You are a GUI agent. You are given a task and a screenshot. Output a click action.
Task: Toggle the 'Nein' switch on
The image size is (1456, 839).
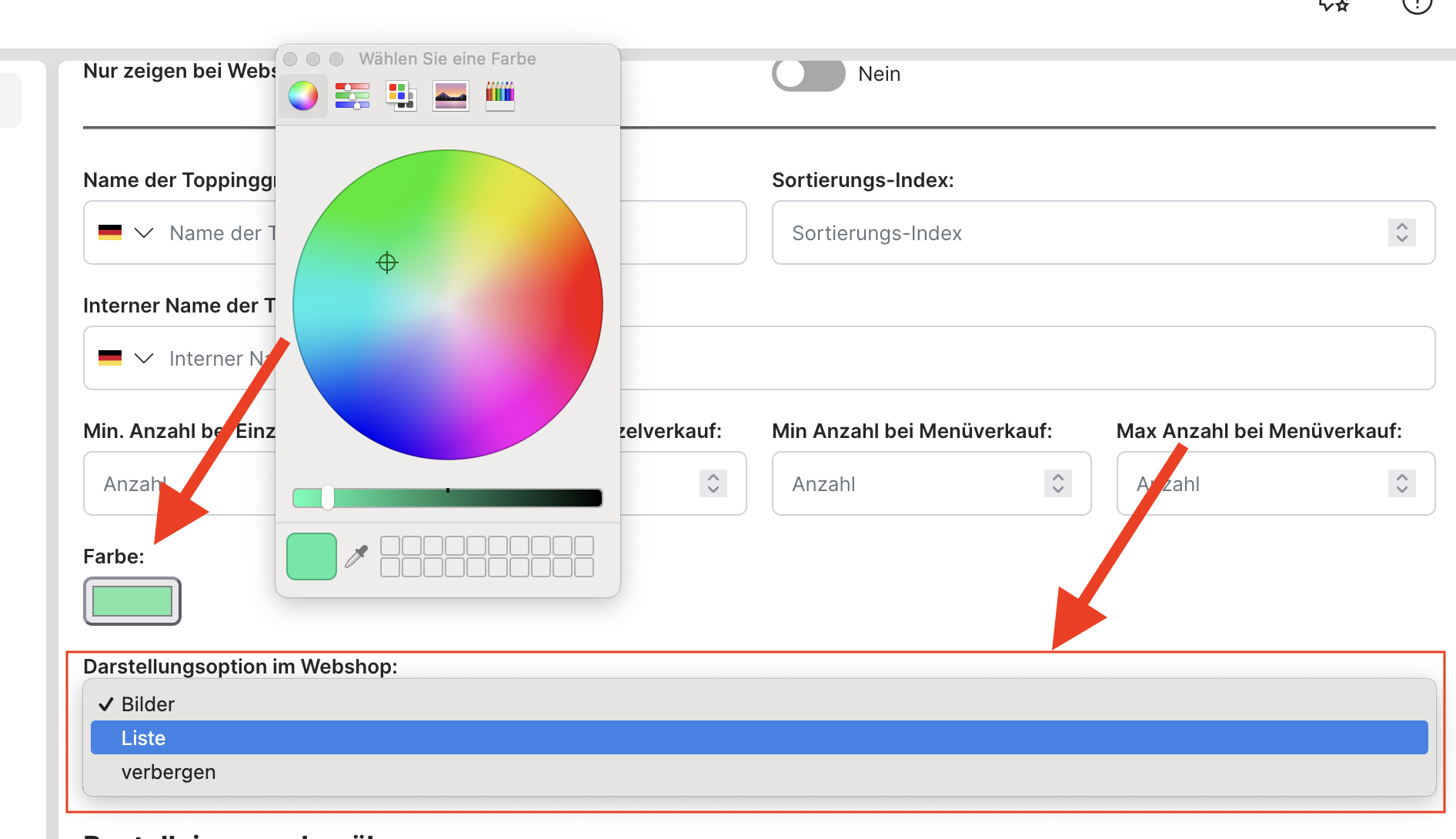coord(808,75)
